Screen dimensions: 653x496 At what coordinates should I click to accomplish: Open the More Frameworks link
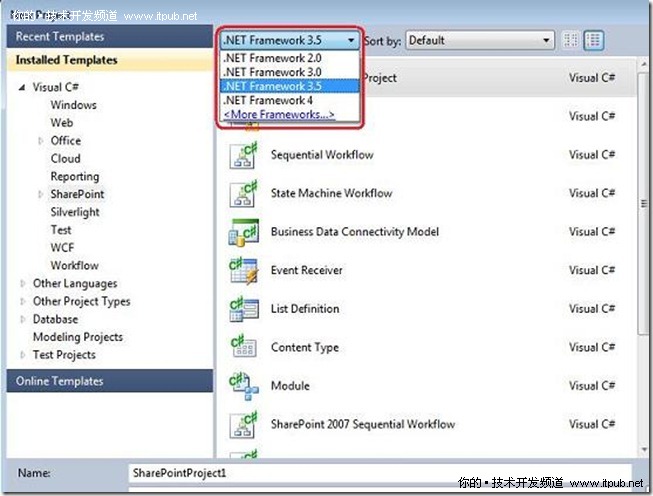click(x=279, y=115)
